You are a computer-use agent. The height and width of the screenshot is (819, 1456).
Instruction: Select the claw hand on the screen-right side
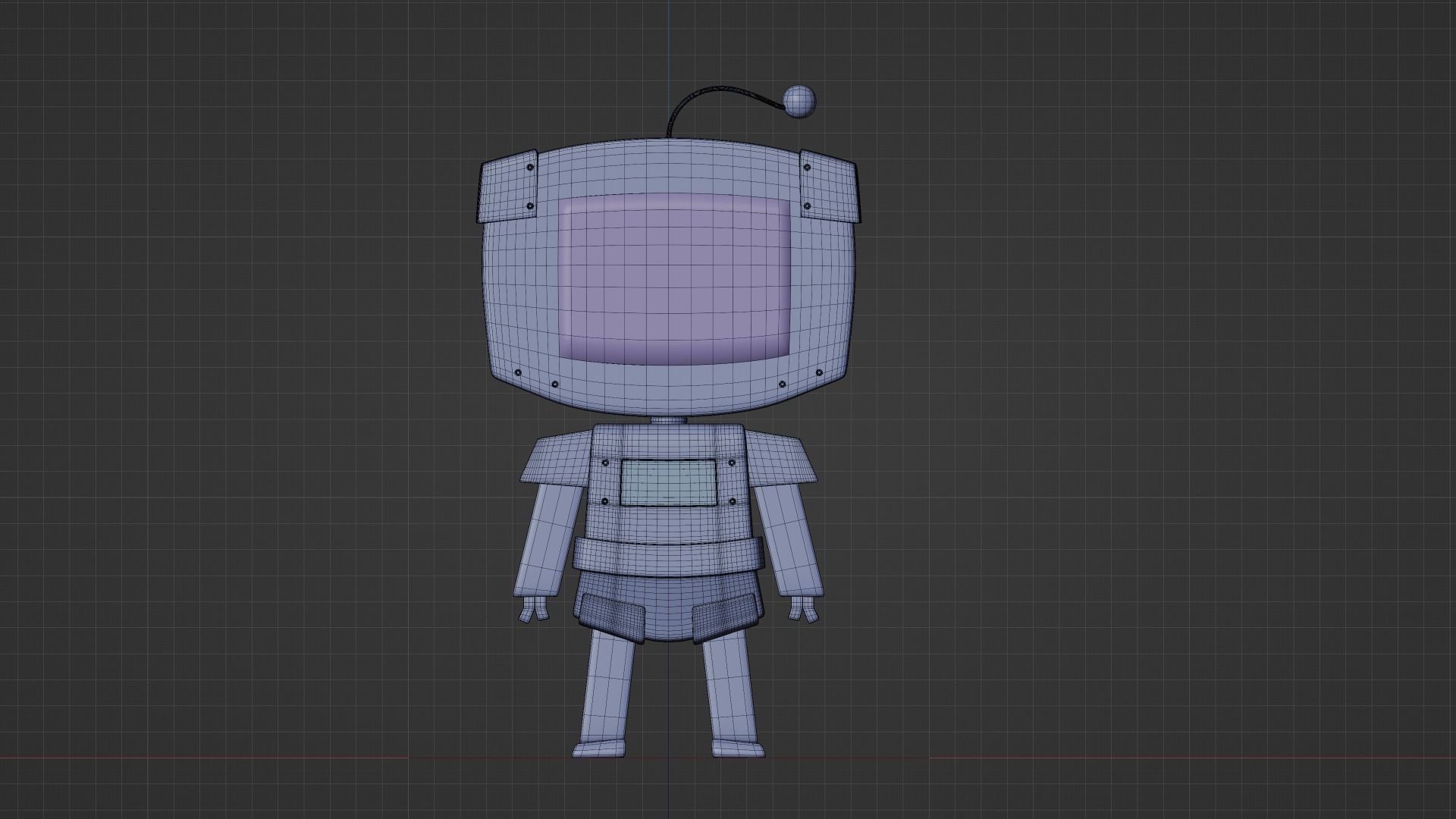803,609
